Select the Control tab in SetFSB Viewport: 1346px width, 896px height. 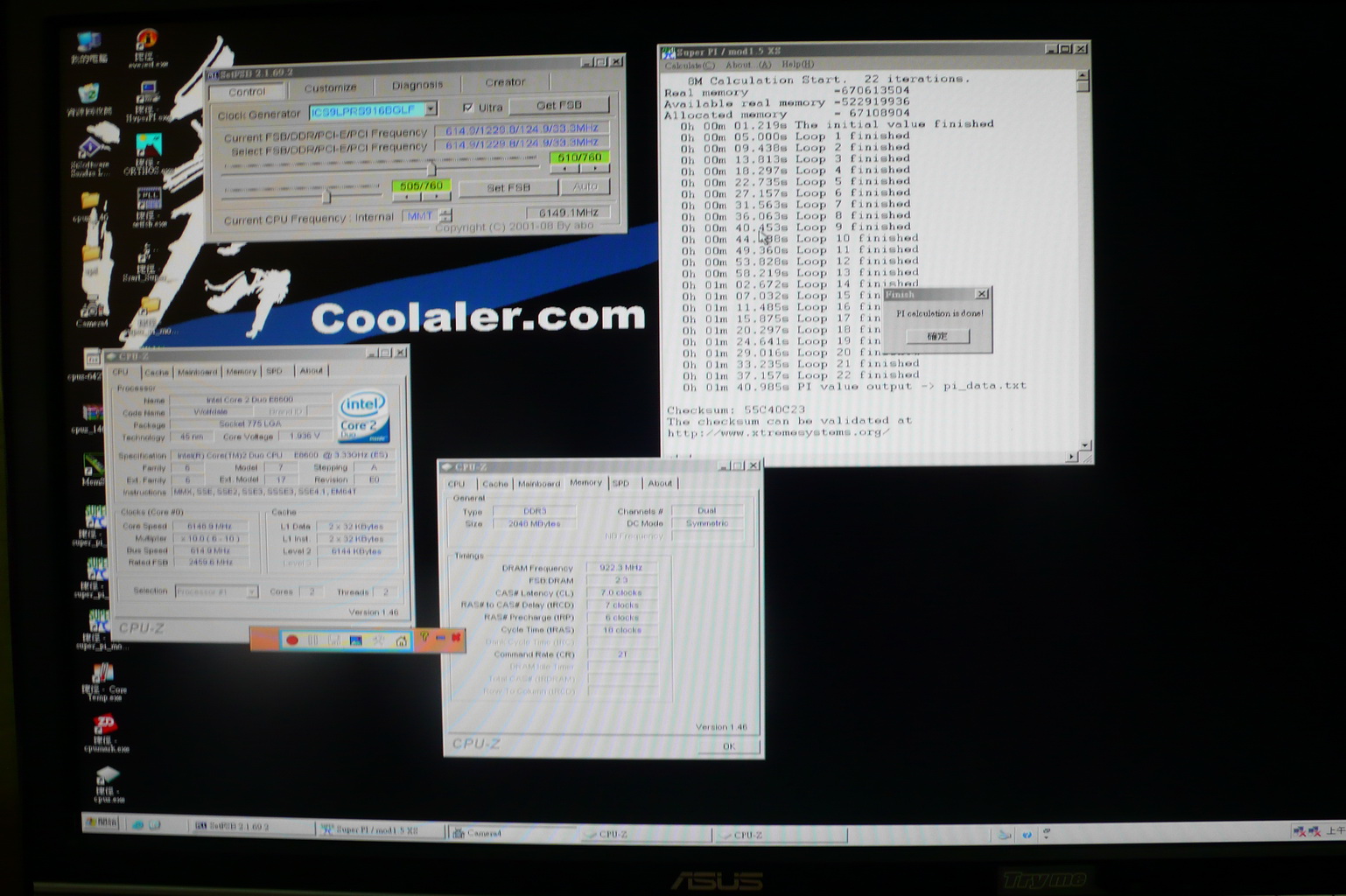(247, 92)
